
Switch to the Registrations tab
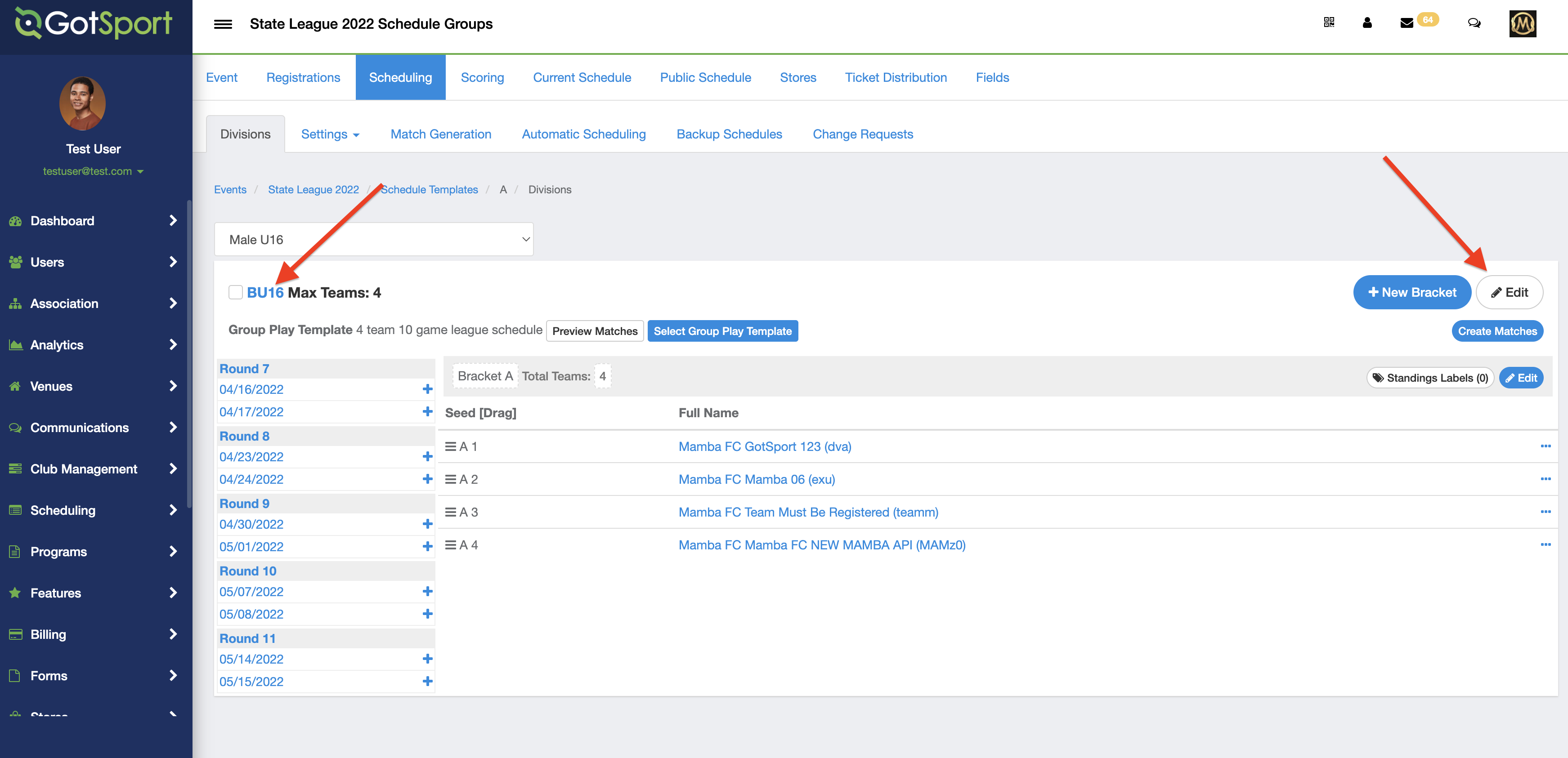click(303, 77)
